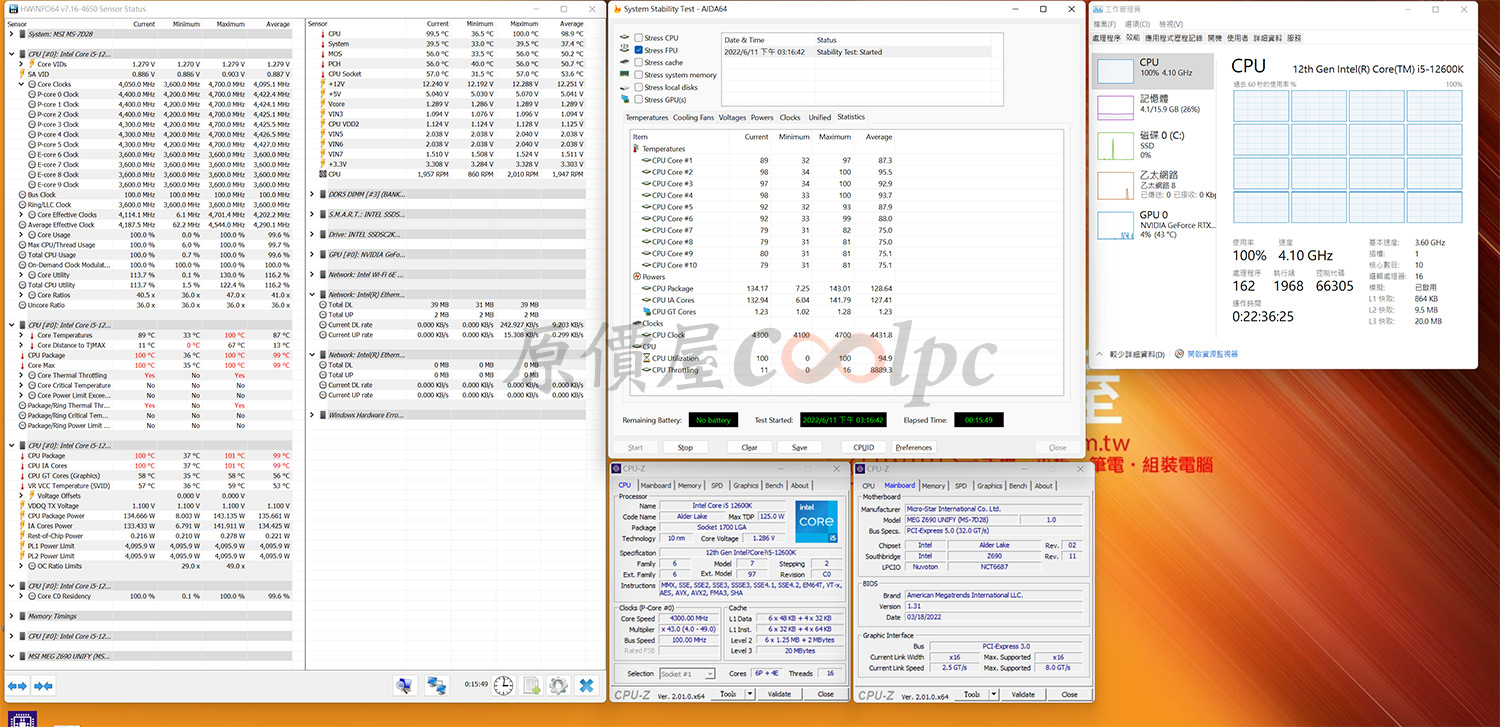This screenshot has width=1500, height=727.
Task: Click the CPUID button in AIDA64
Action: click(x=863, y=447)
